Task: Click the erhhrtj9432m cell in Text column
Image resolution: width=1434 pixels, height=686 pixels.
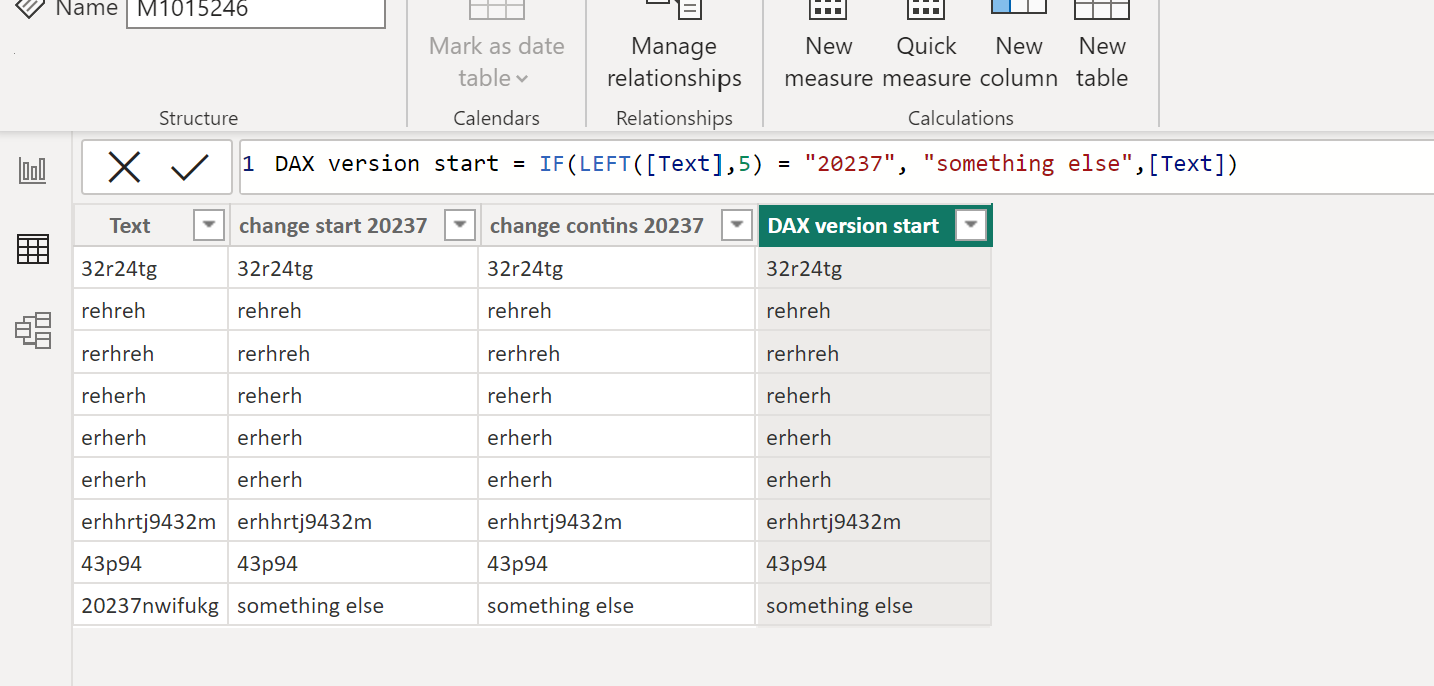Action: [x=150, y=521]
